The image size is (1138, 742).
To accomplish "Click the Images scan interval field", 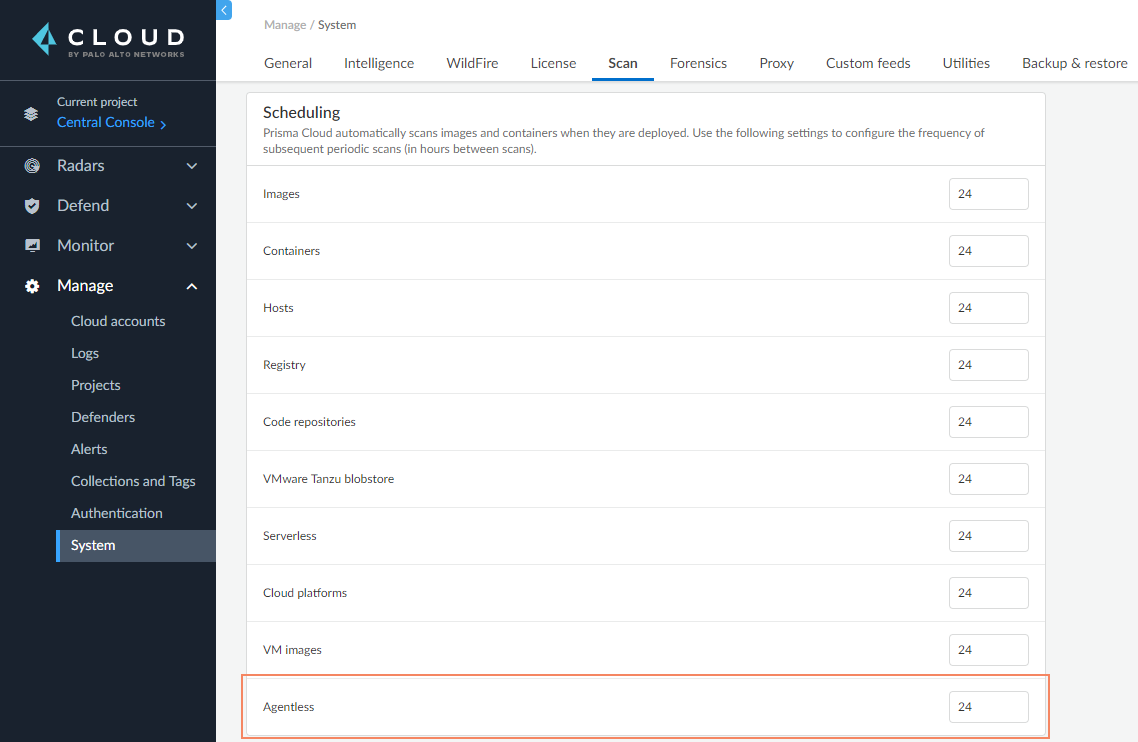I will click(x=988, y=194).
